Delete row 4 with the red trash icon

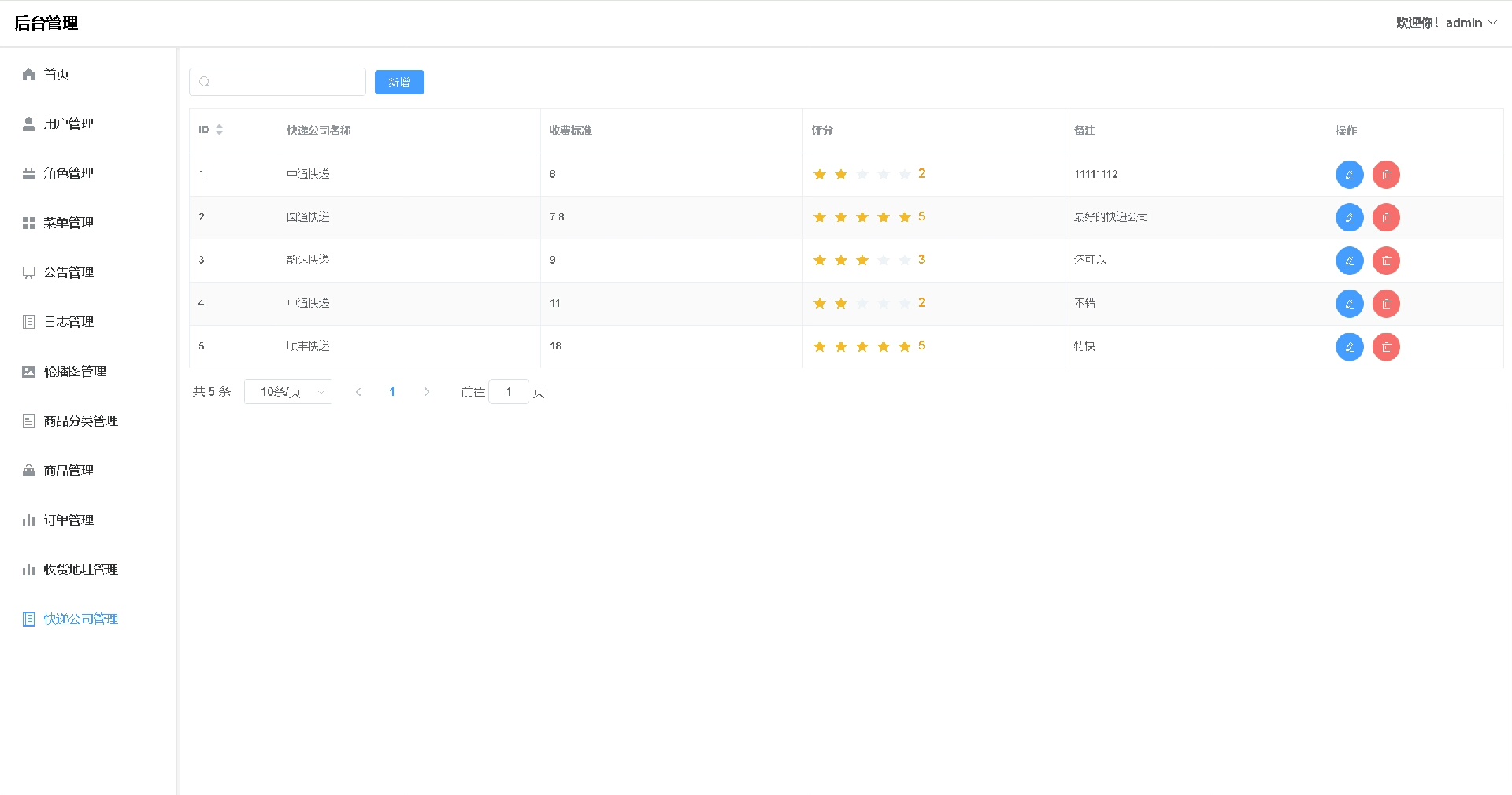(1386, 304)
